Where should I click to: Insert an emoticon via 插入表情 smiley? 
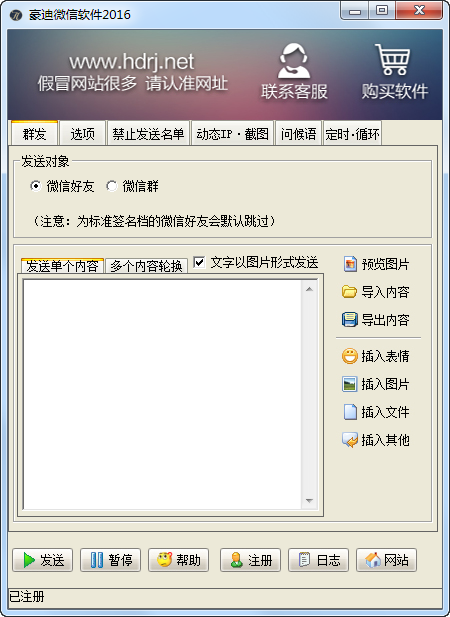pos(349,356)
